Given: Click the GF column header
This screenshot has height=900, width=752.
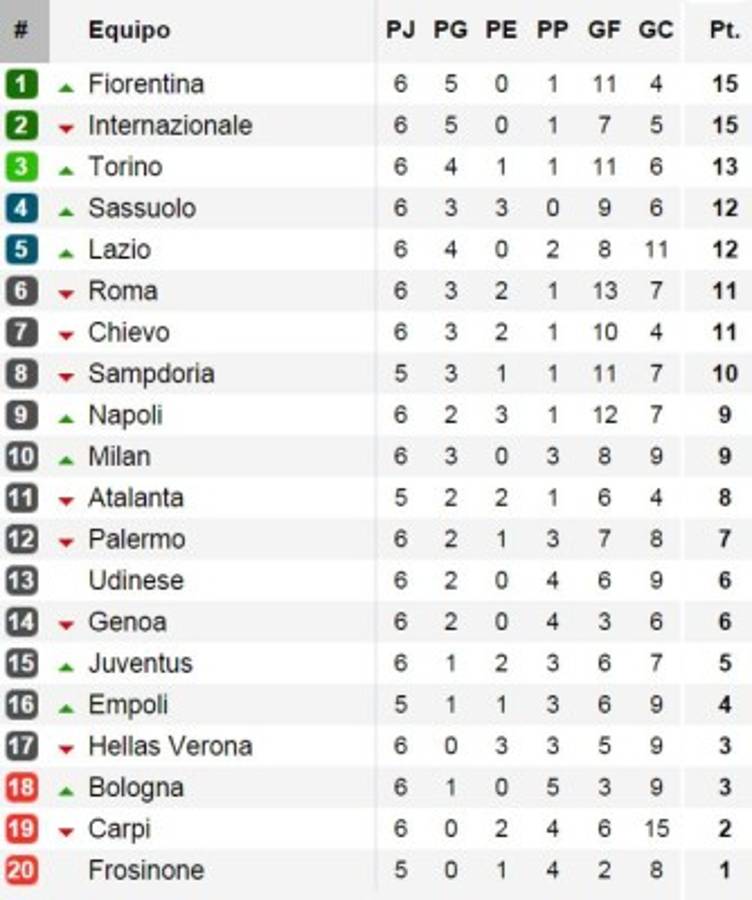Looking at the screenshot, I should pyautogui.click(x=604, y=30).
